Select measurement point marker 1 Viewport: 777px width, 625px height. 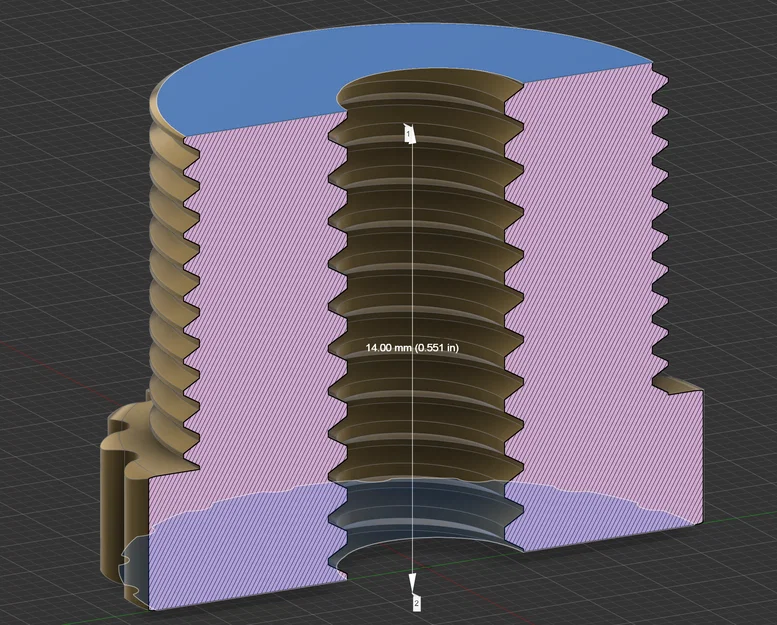point(409,134)
